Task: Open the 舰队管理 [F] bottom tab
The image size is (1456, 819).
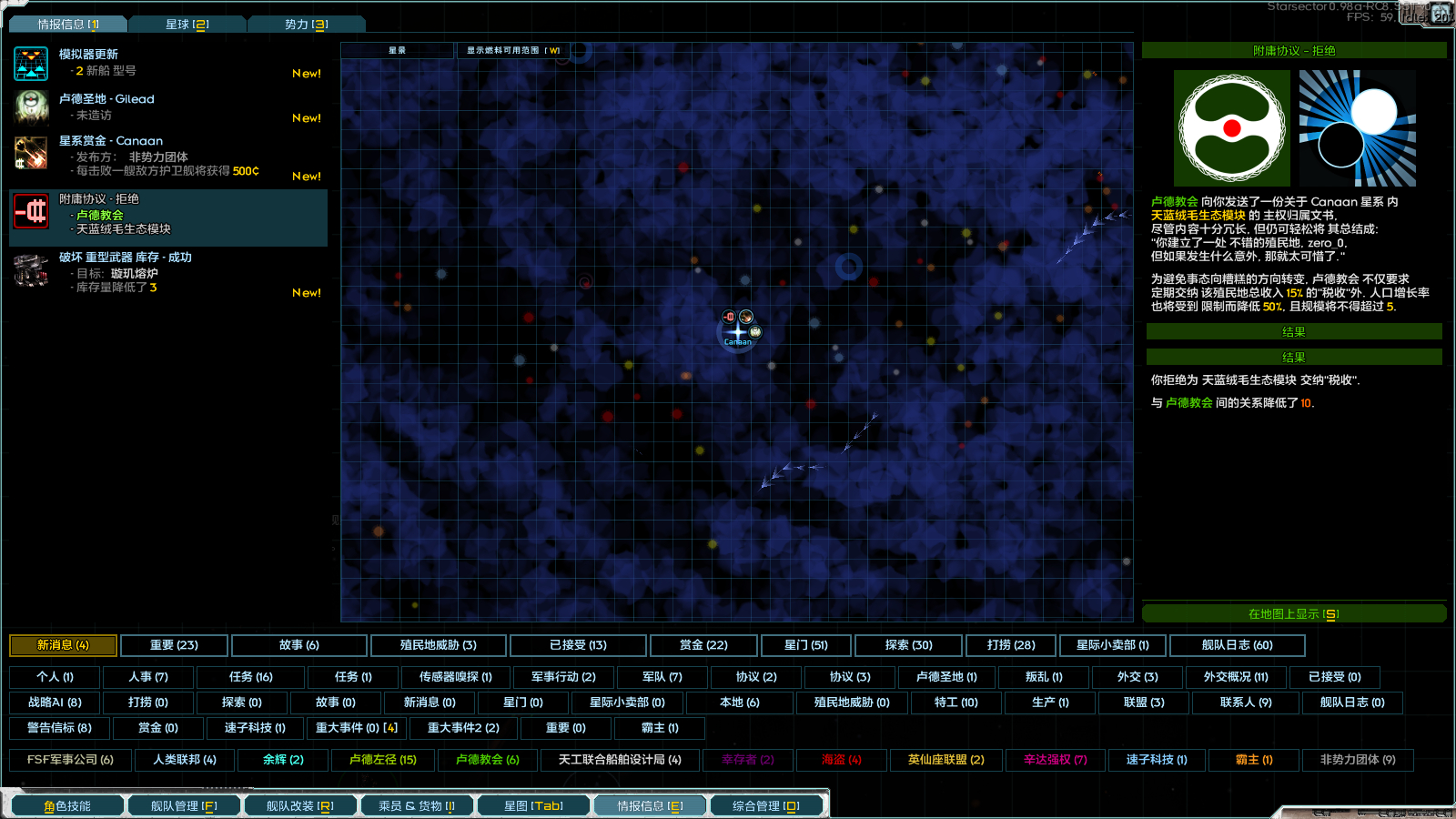Action: coord(184,806)
